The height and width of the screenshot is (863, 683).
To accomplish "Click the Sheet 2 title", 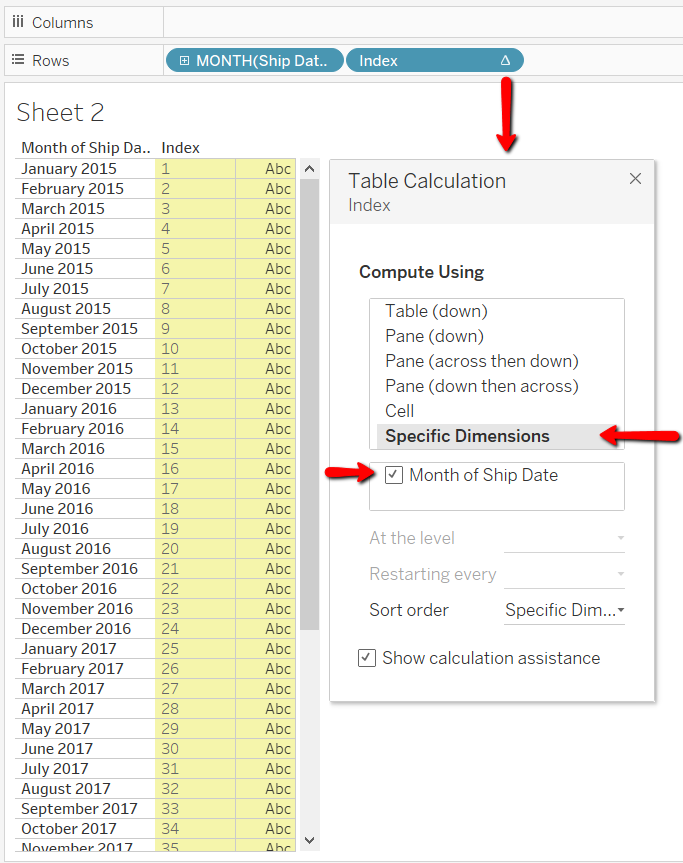I will click(60, 112).
